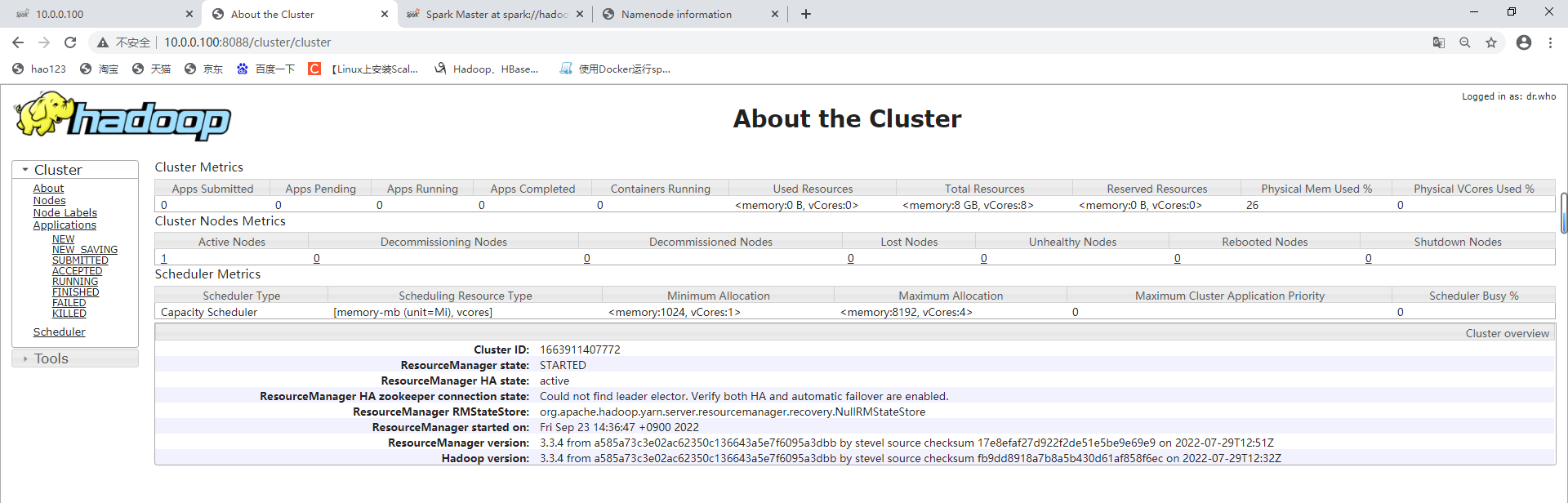Open the 百度一下 bookmark
Screen dimensions: 1568x503
(265, 69)
